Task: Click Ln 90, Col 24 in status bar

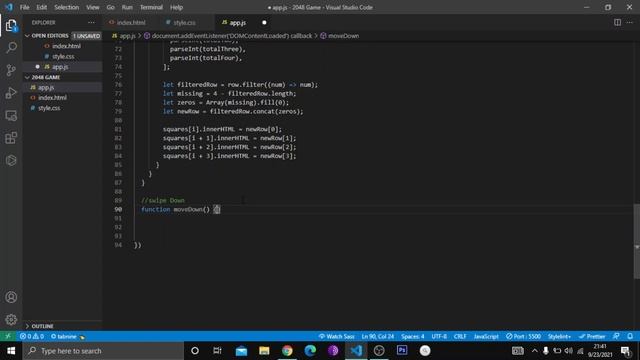Action: (x=378, y=336)
